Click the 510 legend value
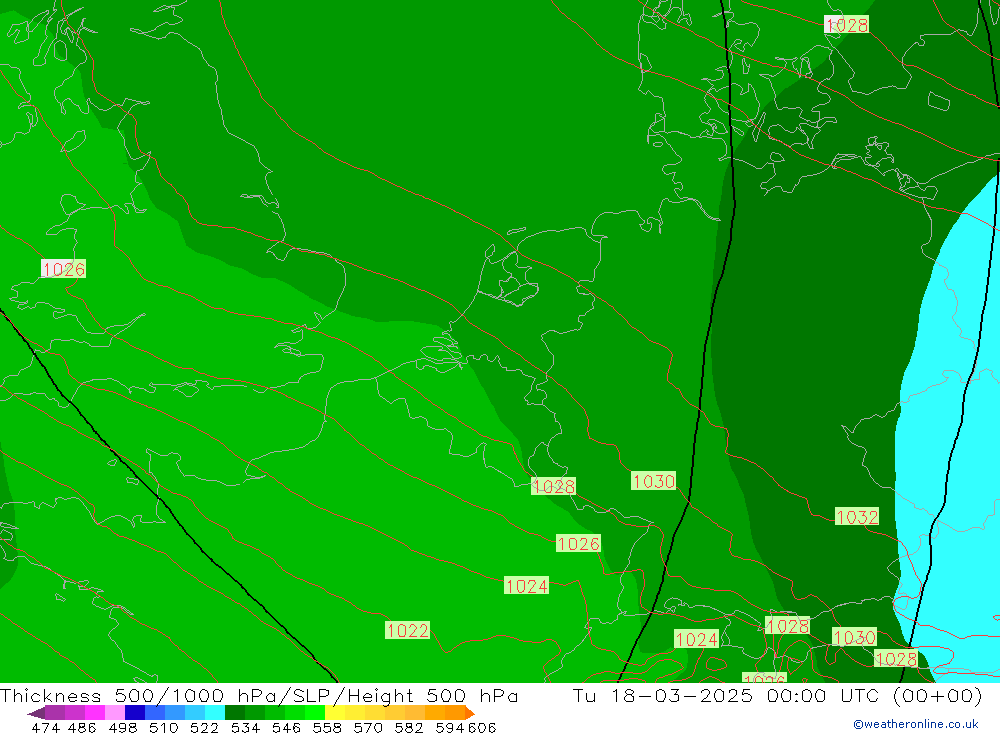 click(x=163, y=727)
